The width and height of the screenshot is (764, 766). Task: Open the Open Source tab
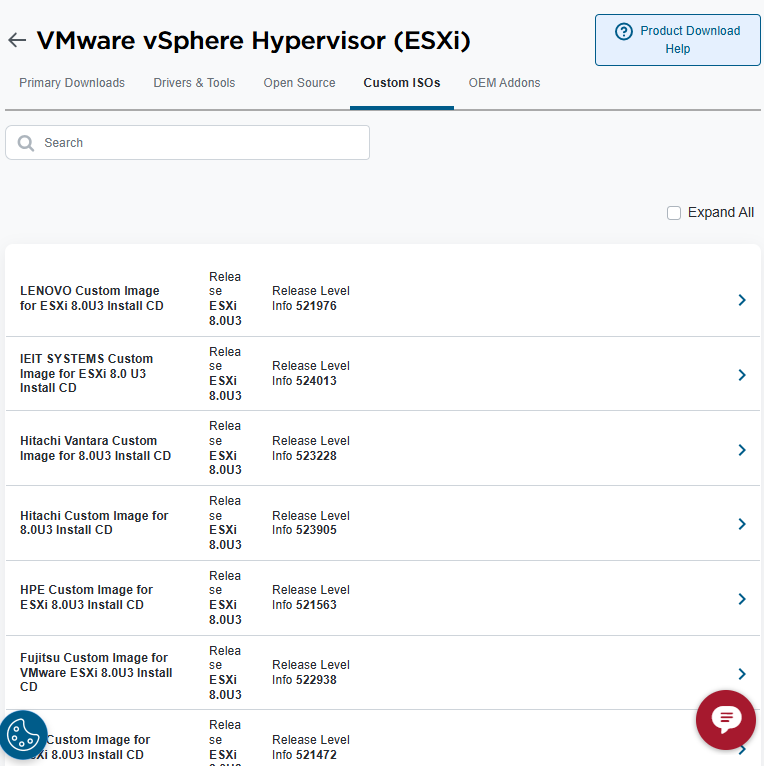click(x=299, y=83)
